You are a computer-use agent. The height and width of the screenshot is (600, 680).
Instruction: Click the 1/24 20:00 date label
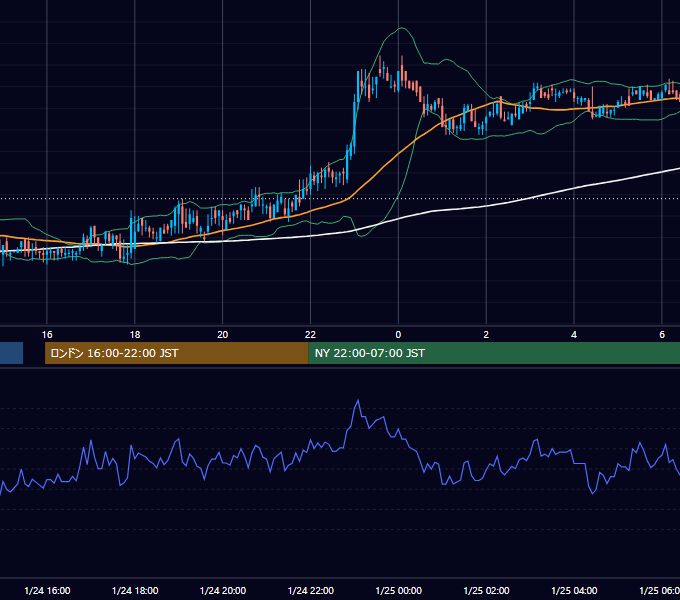(x=223, y=590)
